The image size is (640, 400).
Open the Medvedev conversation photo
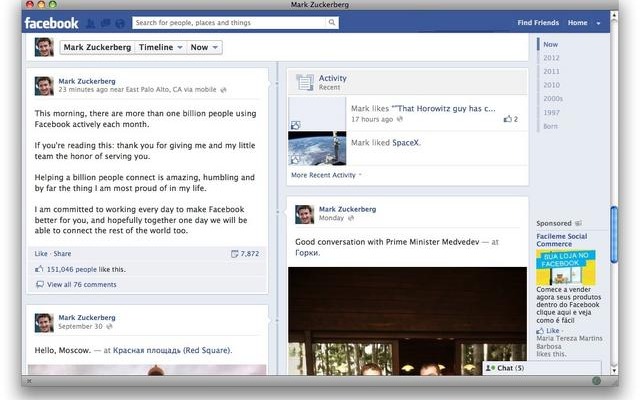click(x=407, y=321)
